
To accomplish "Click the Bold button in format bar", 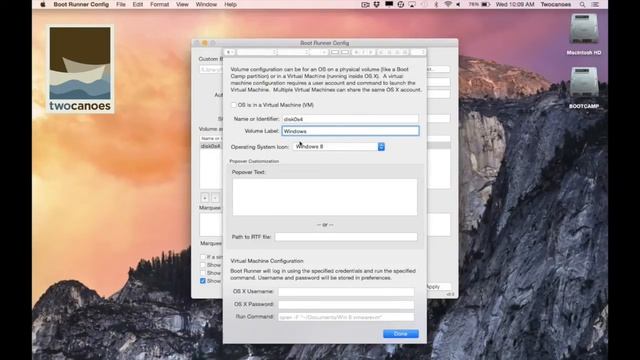I will [356, 52].
